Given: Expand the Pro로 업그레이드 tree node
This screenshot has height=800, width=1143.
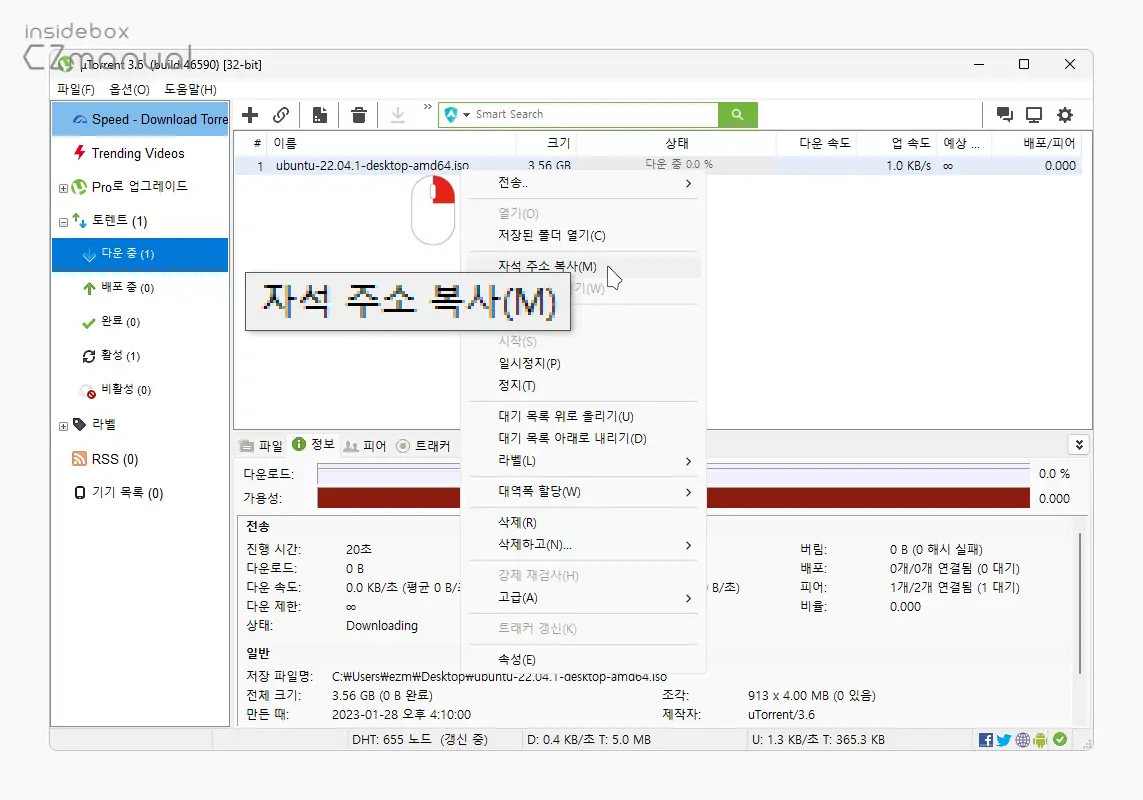Looking at the screenshot, I should (x=63, y=188).
